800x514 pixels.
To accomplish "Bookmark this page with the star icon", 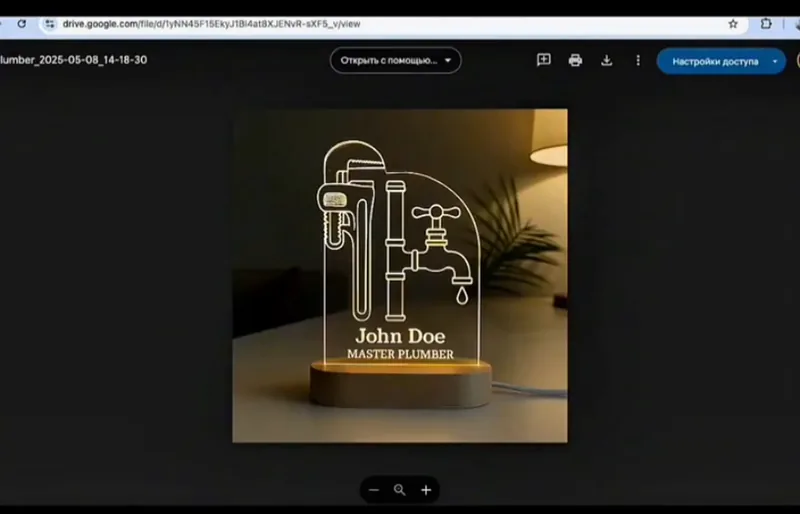I will pyautogui.click(x=733, y=24).
